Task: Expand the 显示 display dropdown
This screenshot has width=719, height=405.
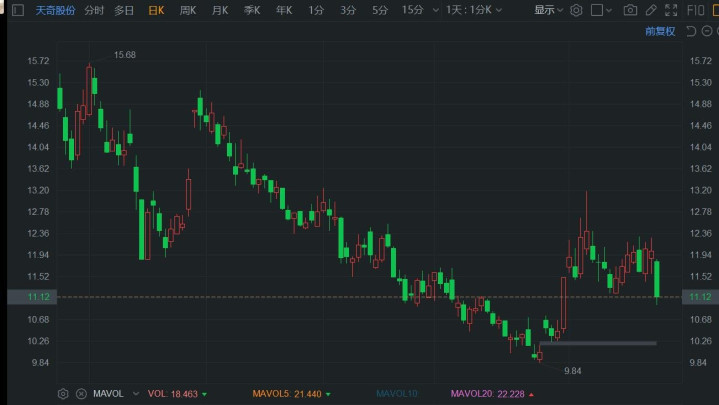Action: coord(548,10)
